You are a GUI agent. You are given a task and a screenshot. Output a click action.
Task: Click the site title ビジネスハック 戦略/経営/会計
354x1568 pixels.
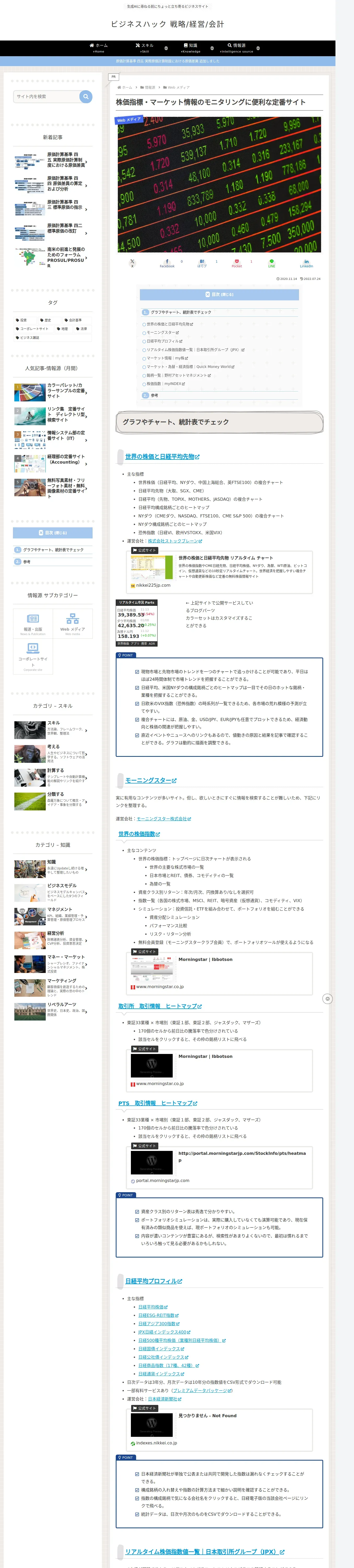[167, 24]
